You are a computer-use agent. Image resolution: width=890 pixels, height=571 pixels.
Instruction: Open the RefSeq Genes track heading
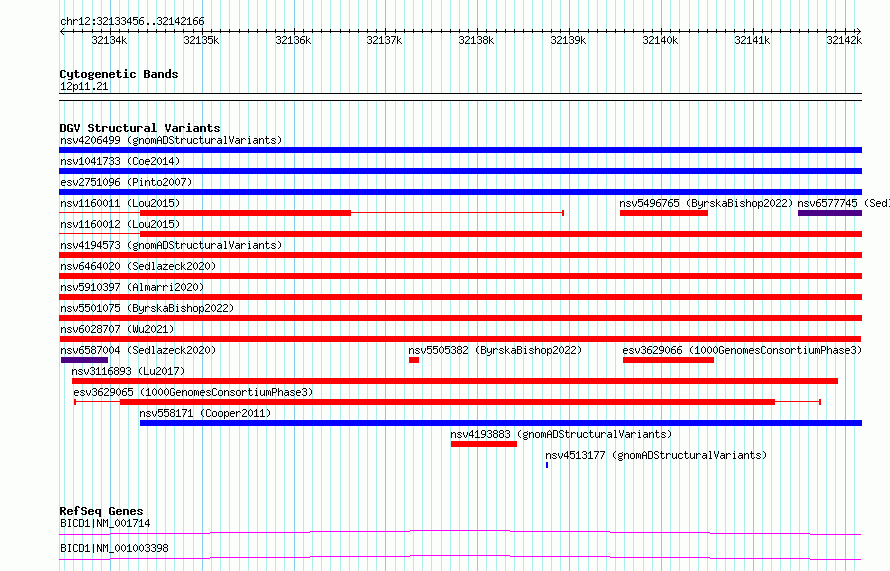tap(101, 511)
